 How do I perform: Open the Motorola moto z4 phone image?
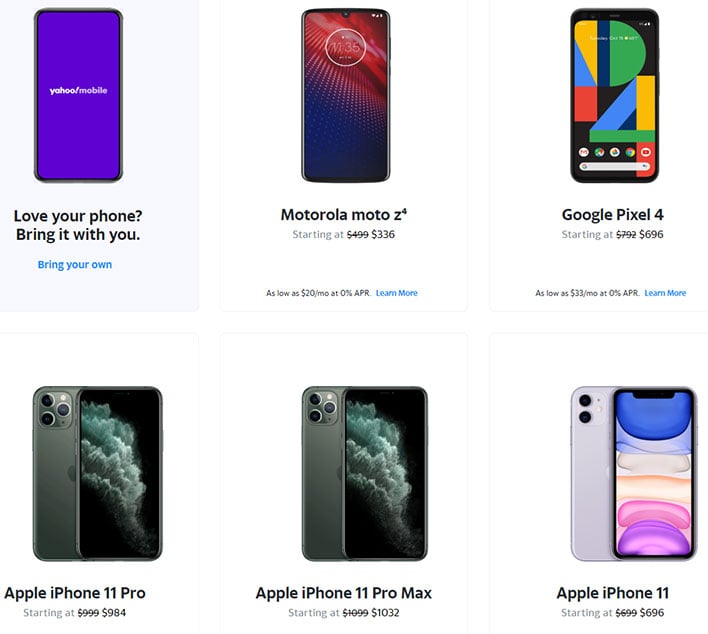345,95
